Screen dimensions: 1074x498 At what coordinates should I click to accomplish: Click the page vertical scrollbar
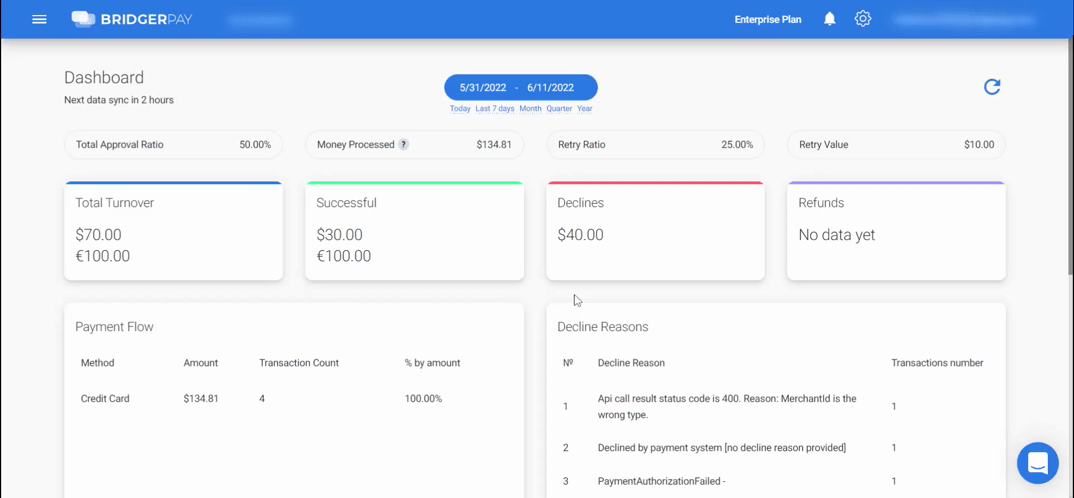(x=1069, y=158)
